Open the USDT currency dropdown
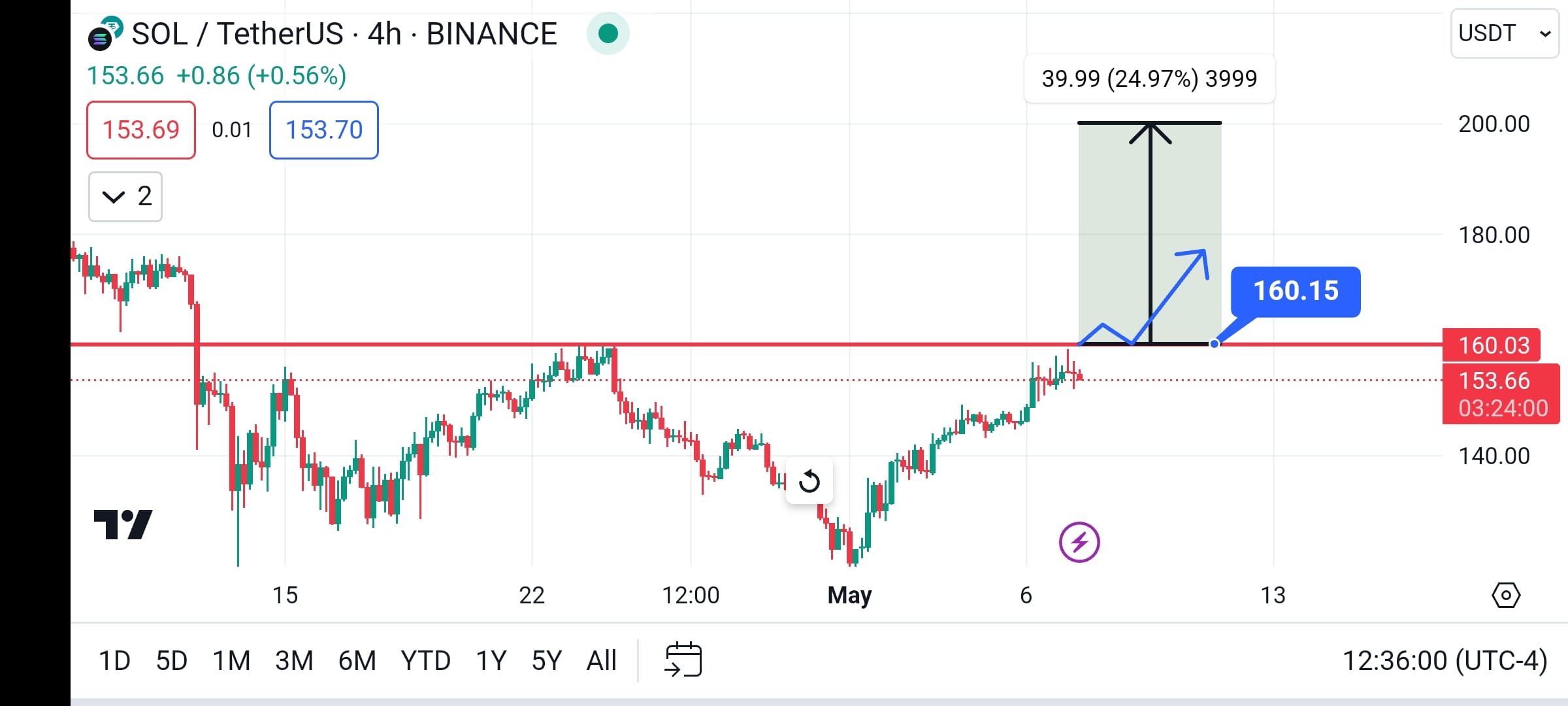1568x706 pixels. click(1504, 33)
